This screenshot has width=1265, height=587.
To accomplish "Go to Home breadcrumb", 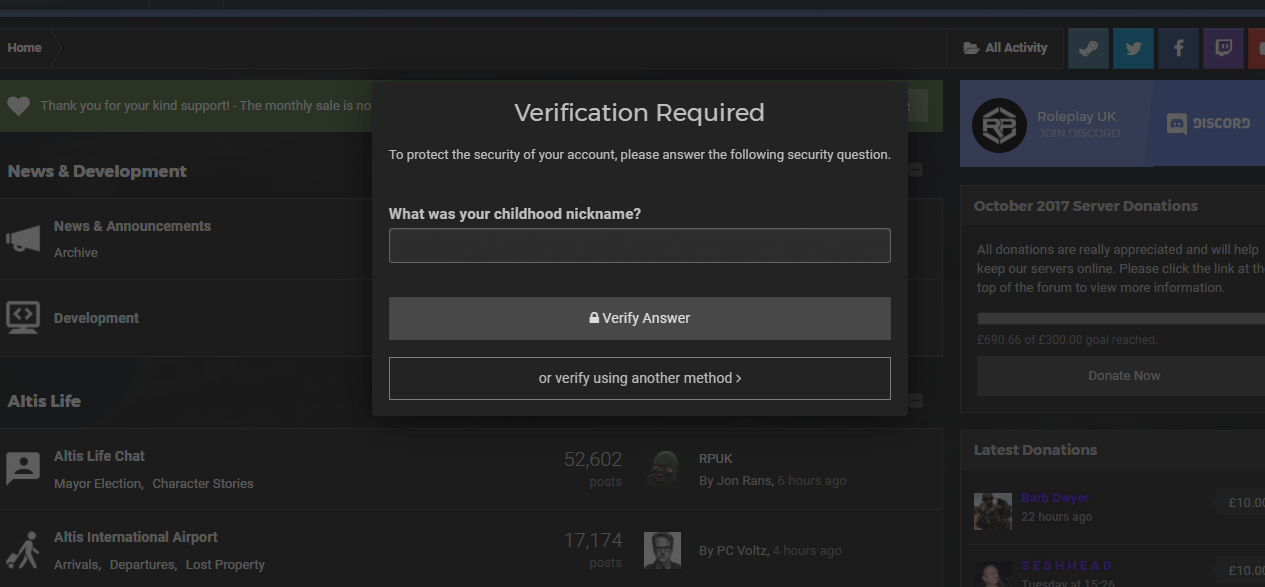I will [x=25, y=47].
